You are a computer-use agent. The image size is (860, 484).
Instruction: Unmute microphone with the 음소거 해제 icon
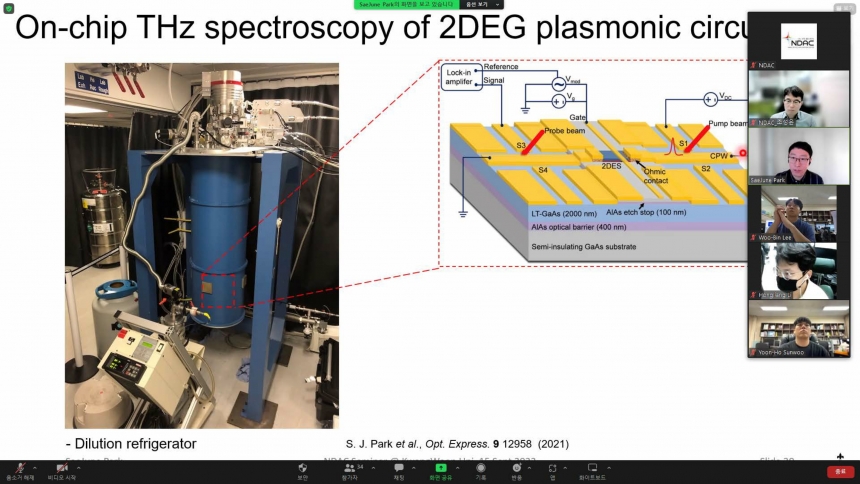[x=20, y=468]
